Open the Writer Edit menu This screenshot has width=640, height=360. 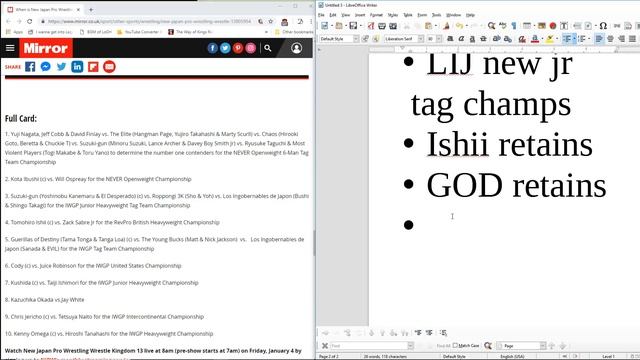(333, 15)
